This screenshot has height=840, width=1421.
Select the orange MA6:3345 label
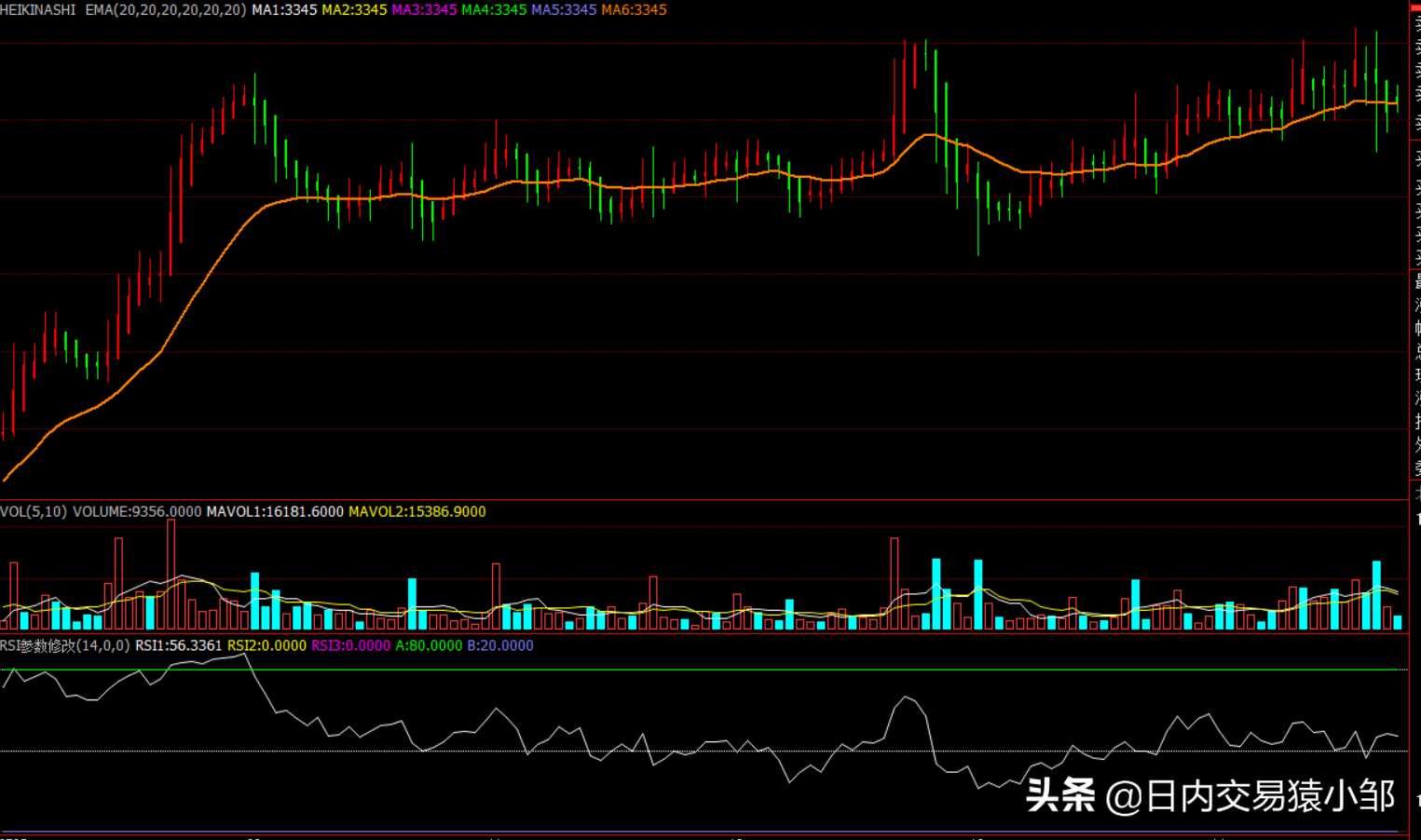click(x=634, y=10)
